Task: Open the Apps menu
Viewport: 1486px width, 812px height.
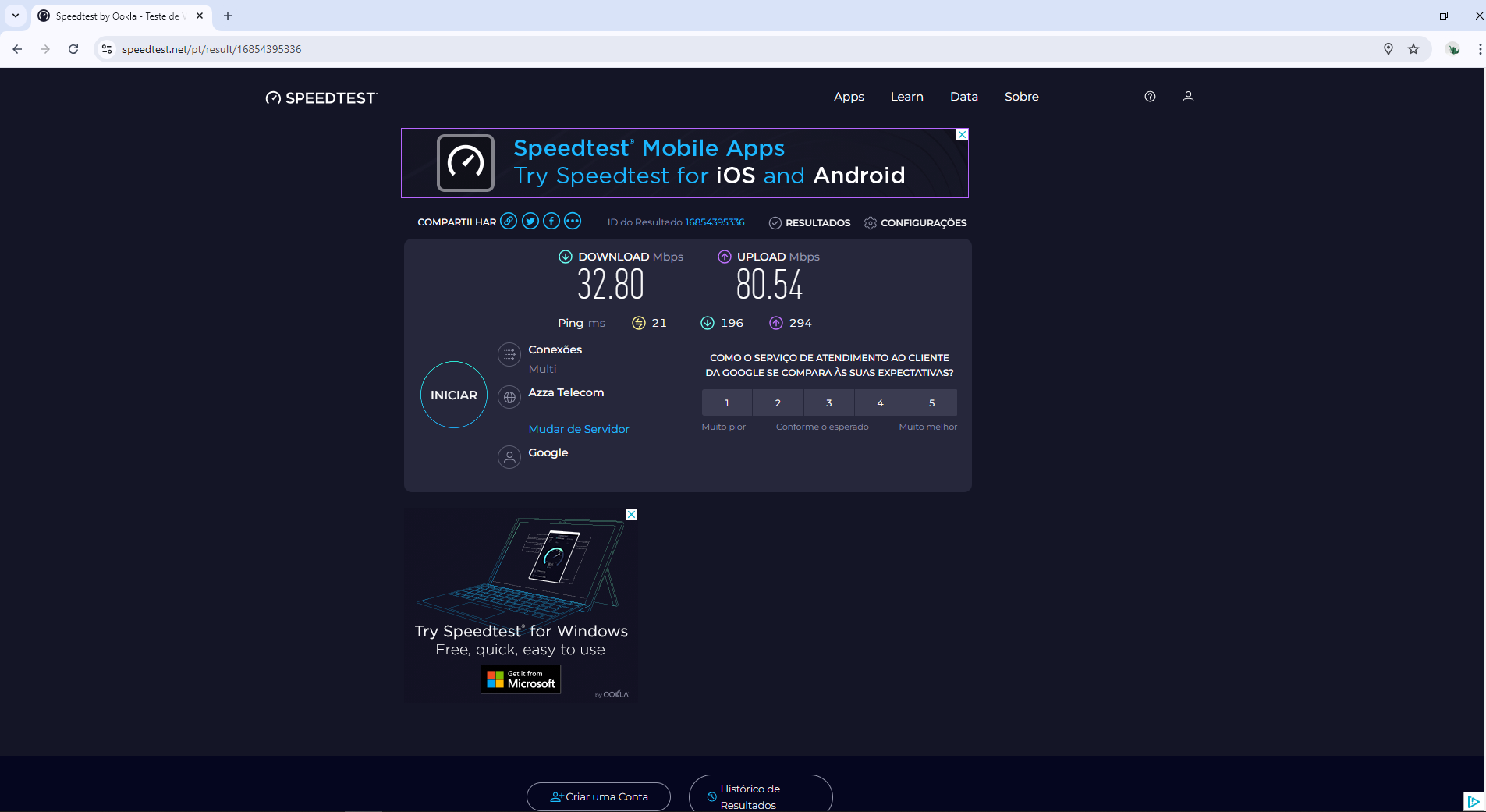Action: pyautogui.click(x=849, y=97)
